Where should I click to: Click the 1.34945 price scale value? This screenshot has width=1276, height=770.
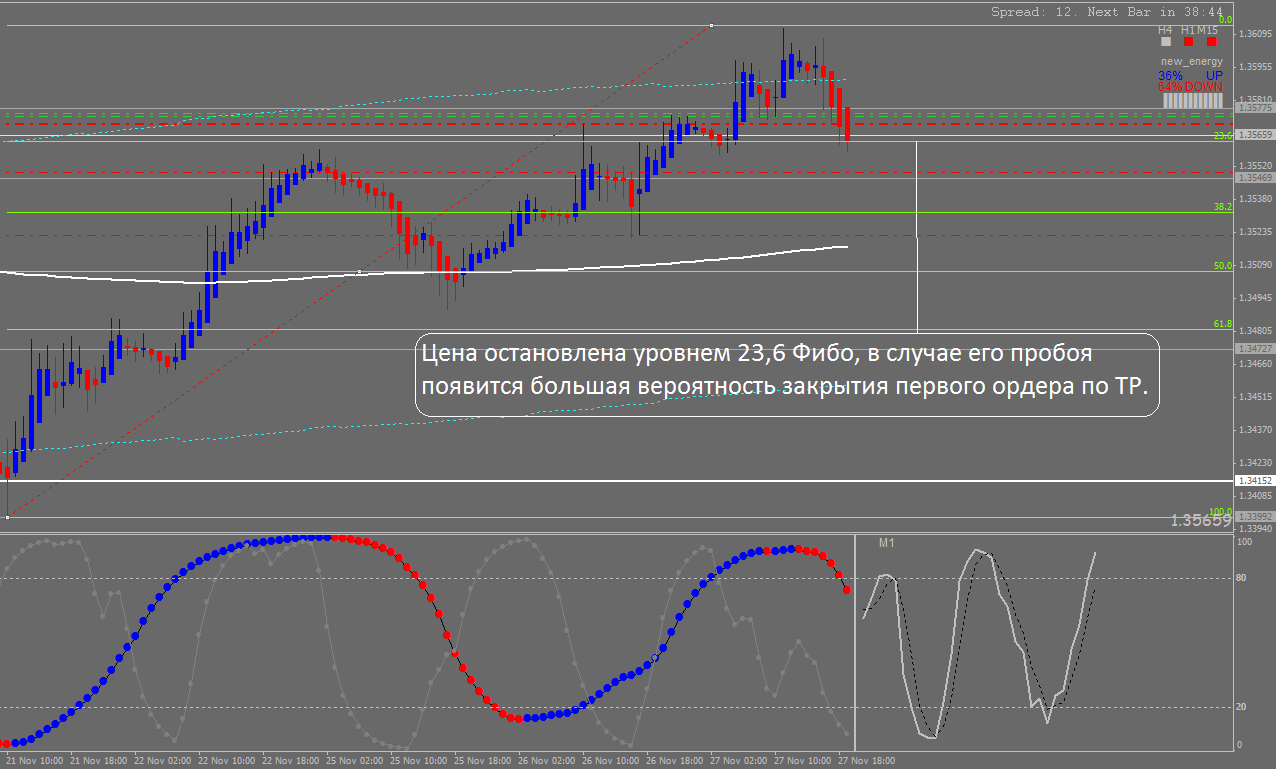[x=1255, y=298]
